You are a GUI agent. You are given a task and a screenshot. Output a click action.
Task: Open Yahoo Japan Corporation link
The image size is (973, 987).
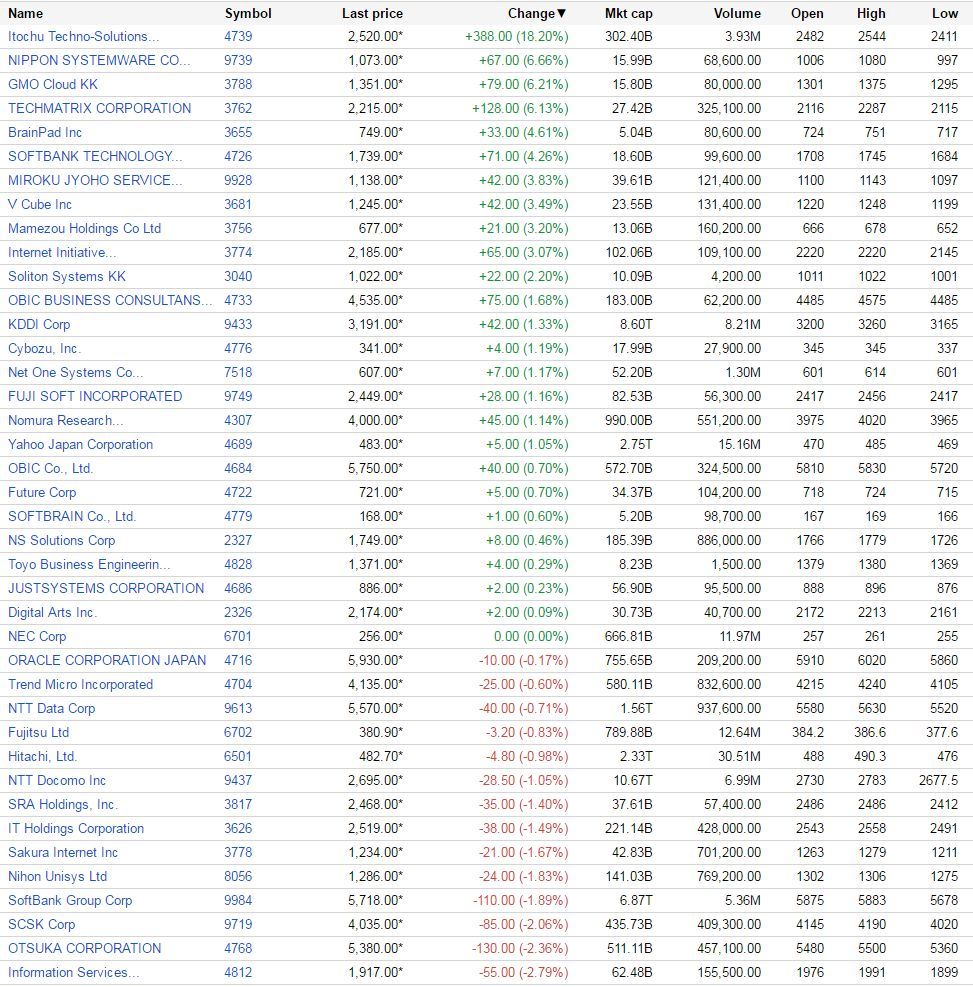(80, 444)
